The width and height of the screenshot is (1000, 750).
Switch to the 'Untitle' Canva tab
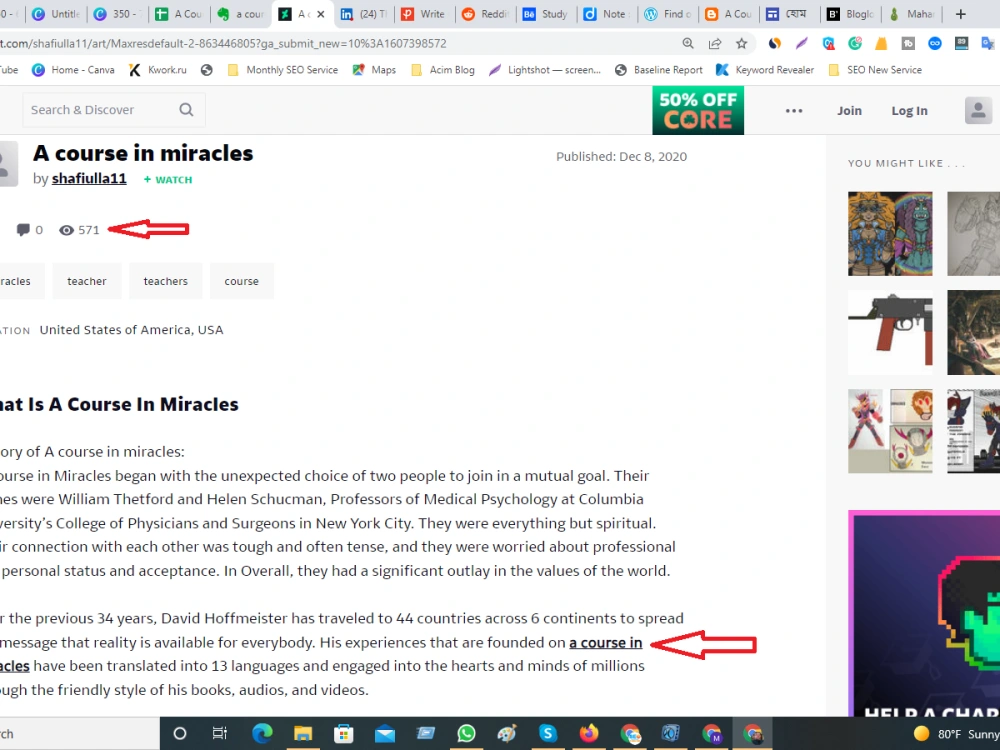[56, 14]
